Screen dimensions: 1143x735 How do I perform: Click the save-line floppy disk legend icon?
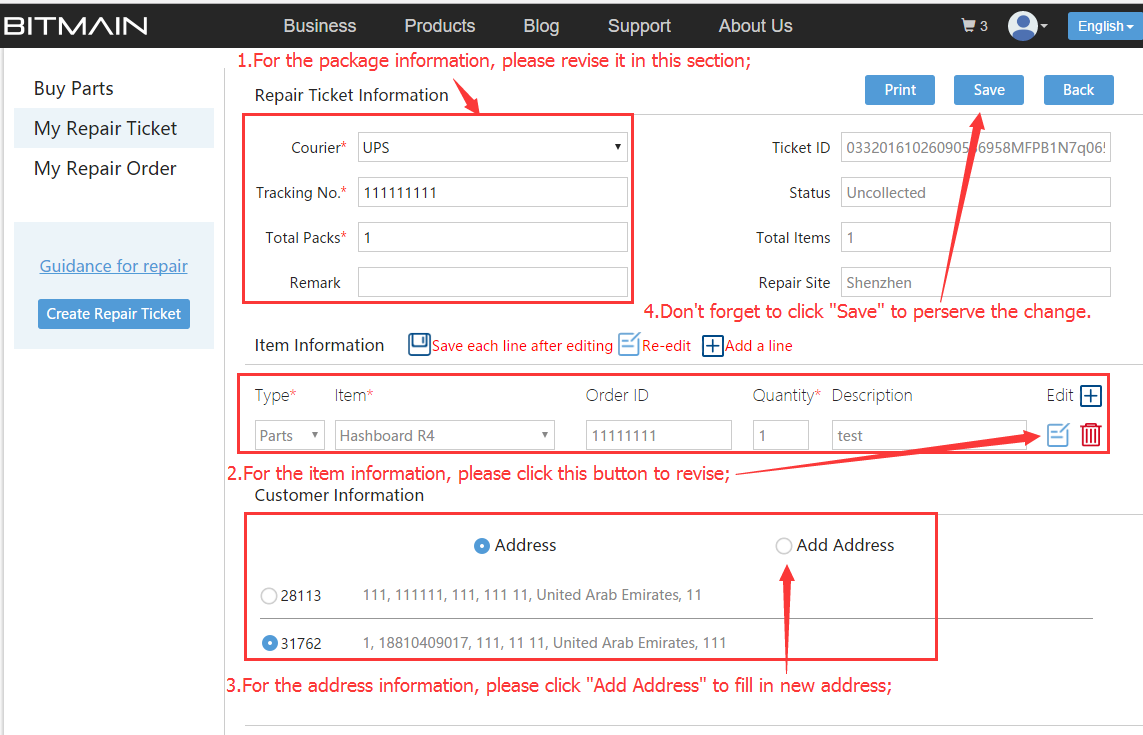click(419, 345)
